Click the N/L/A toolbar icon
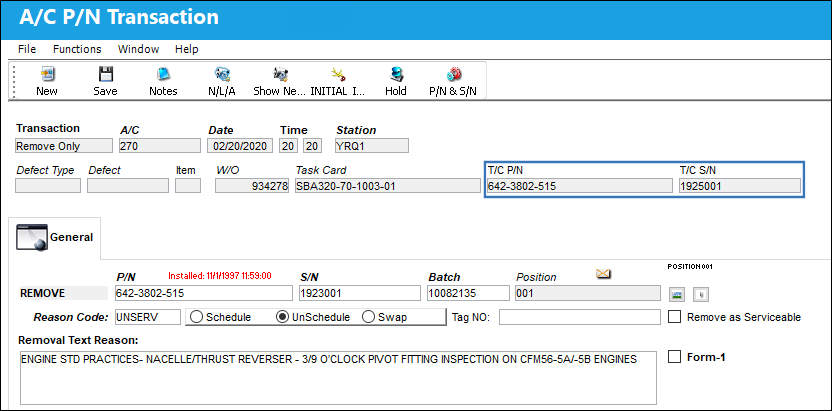This screenshot has width=832, height=411. [221, 74]
